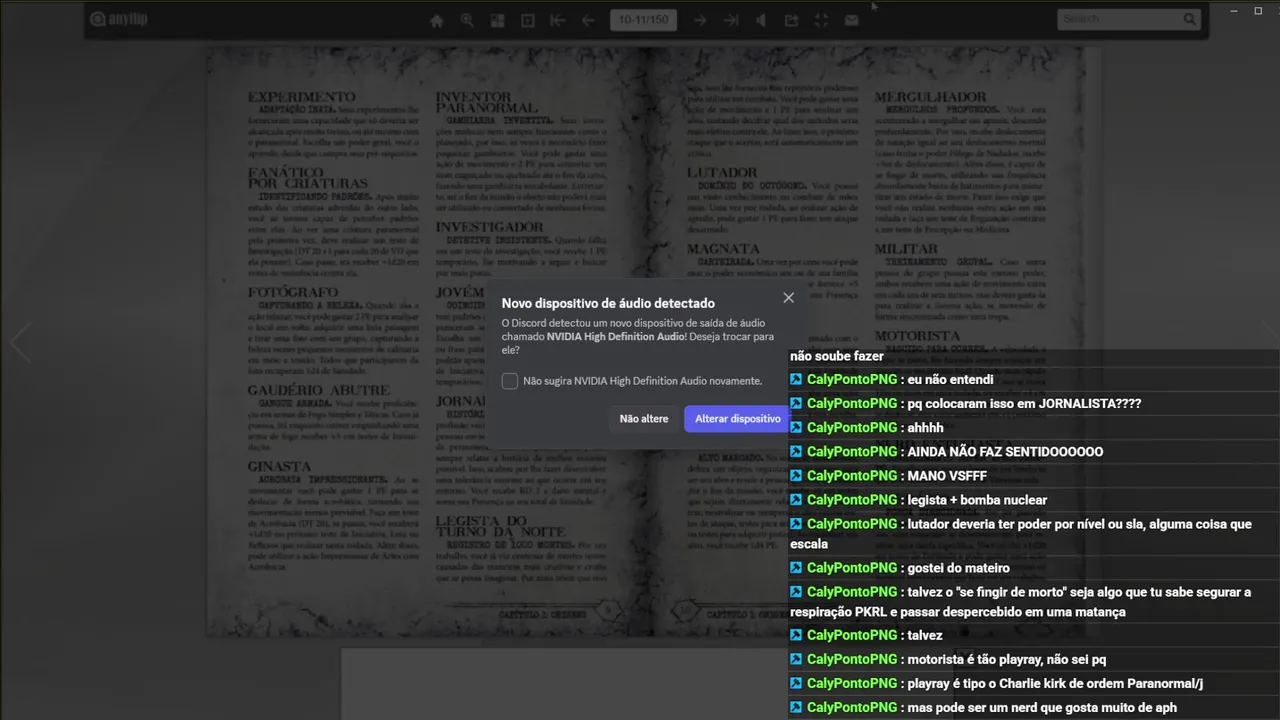Click the 'INVESTIGADOR' heading on the book page
The image size is (1280, 720).
tap(490, 227)
